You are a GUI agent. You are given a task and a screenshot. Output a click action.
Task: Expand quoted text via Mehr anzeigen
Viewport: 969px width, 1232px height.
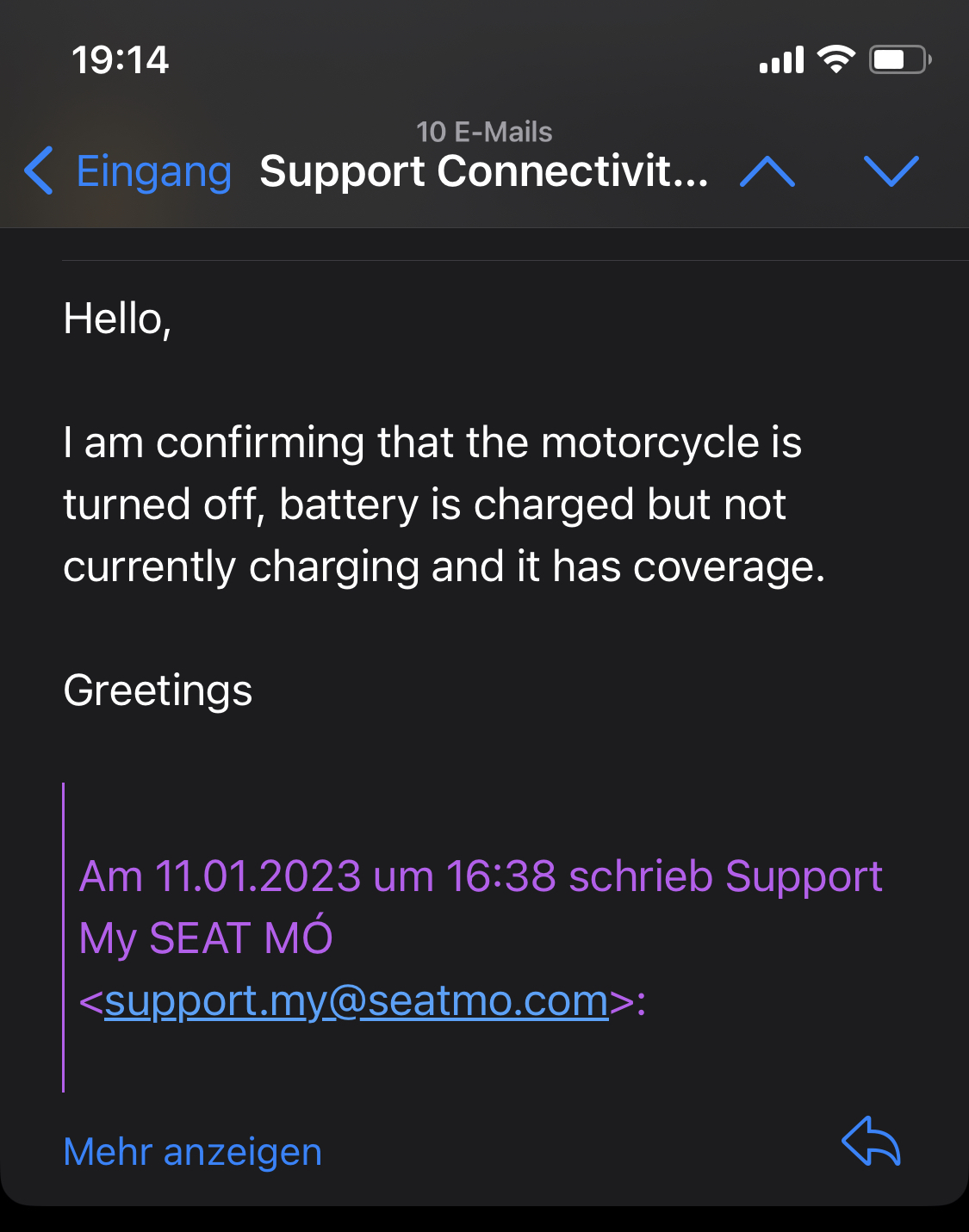(x=192, y=1152)
